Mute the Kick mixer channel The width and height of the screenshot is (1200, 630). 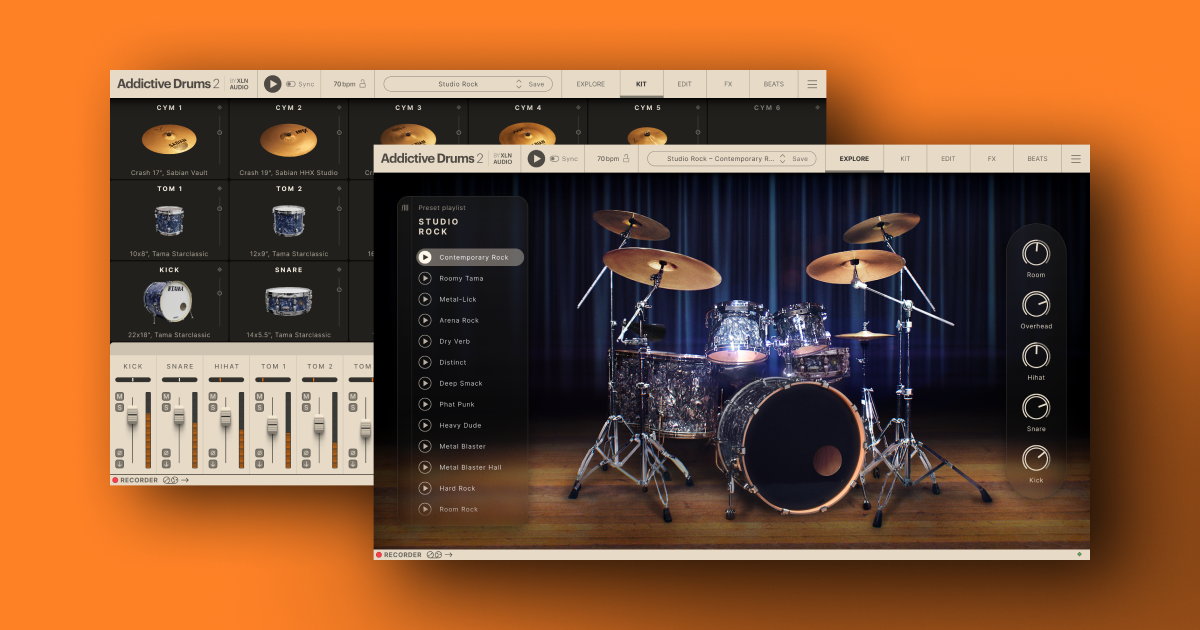click(119, 397)
